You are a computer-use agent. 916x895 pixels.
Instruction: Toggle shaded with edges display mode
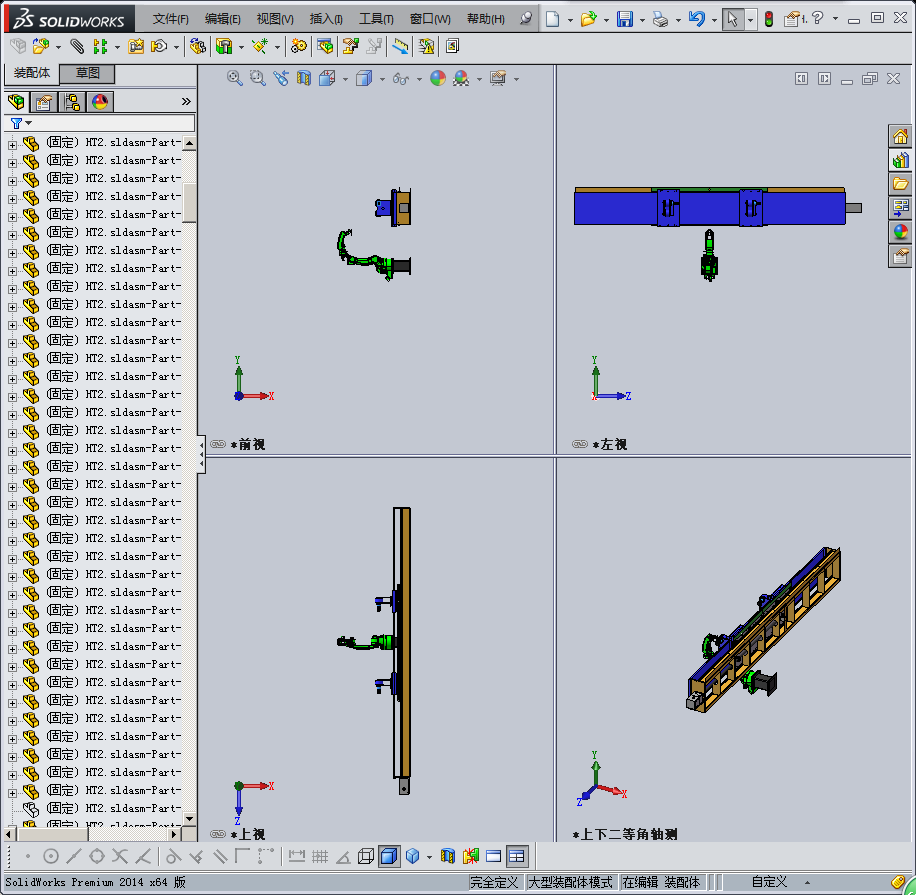[x=389, y=856]
